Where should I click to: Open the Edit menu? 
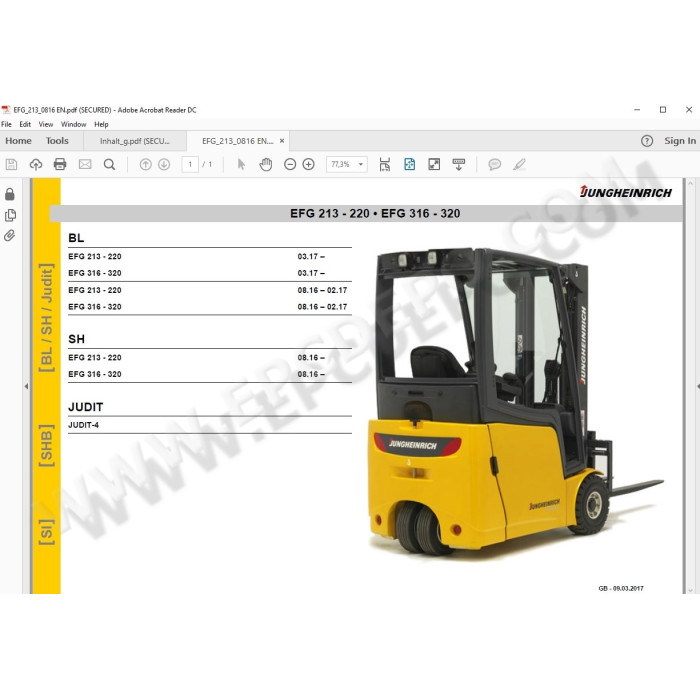tap(25, 125)
